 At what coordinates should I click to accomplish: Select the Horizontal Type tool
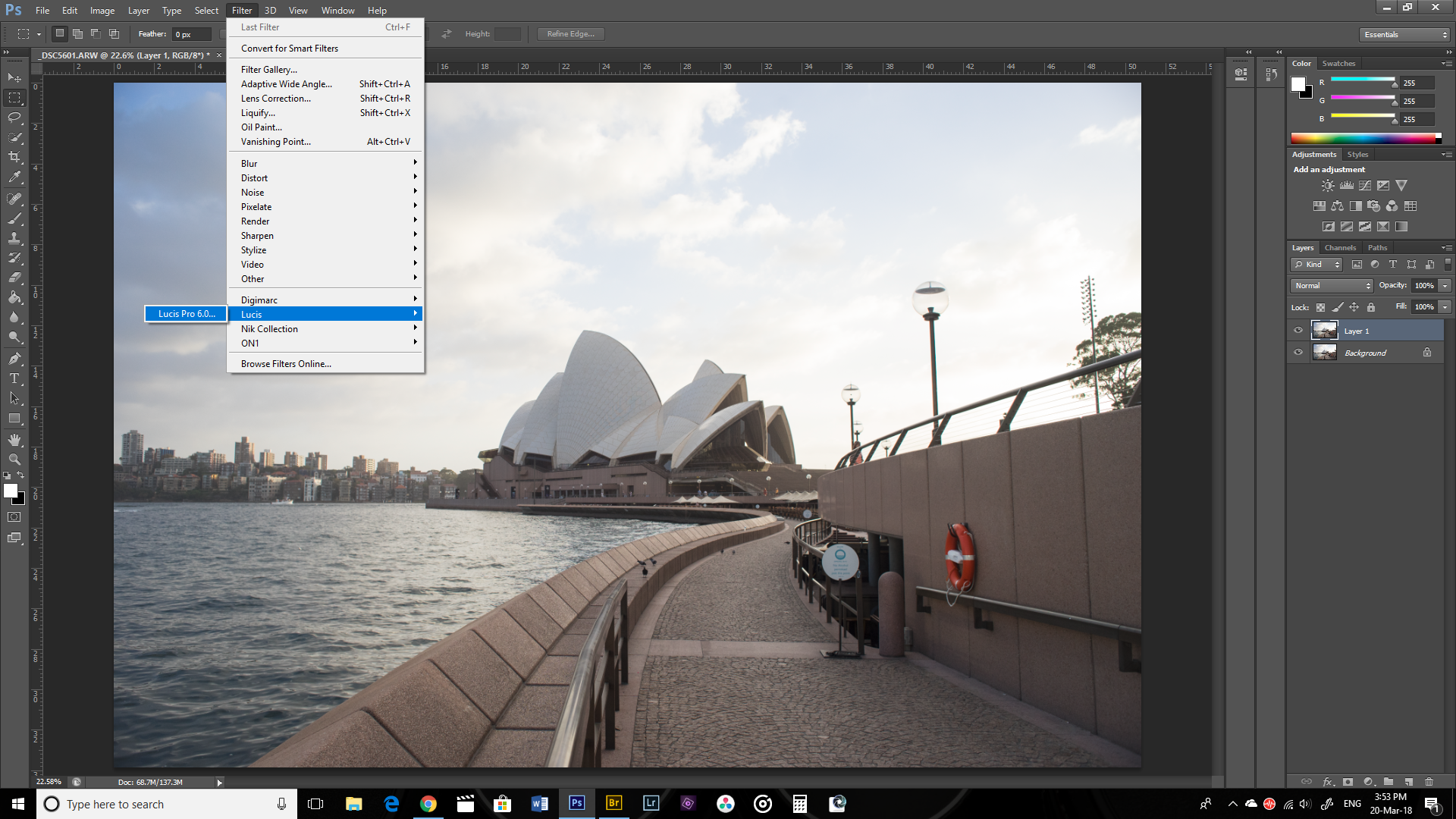[14, 378]
